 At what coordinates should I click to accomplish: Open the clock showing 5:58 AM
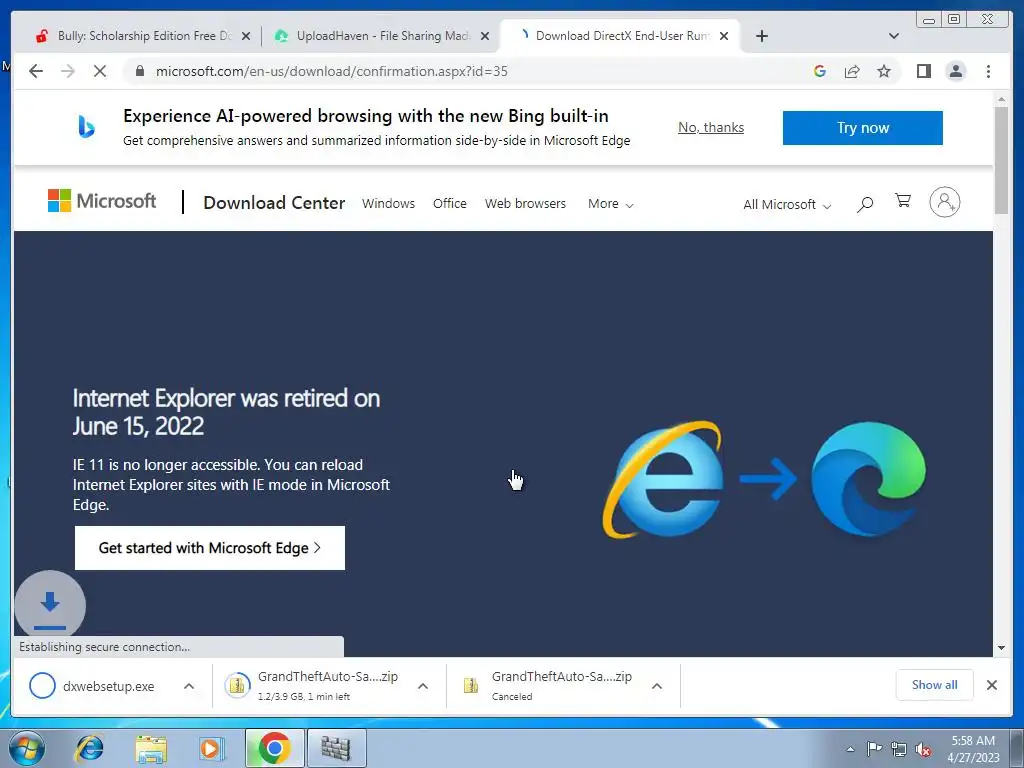tap(973, 749)
